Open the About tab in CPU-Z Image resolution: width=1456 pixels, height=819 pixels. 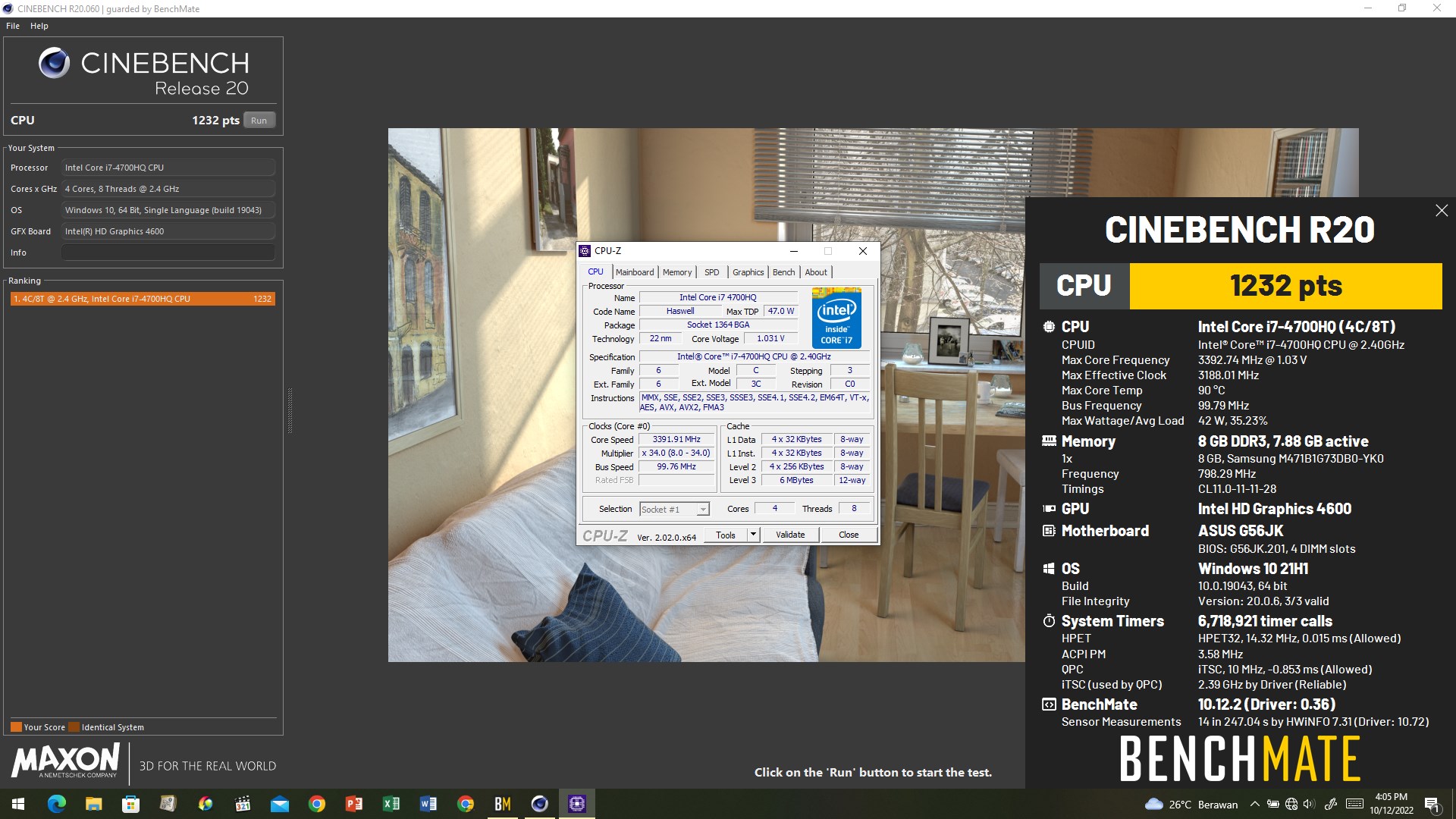817,272
